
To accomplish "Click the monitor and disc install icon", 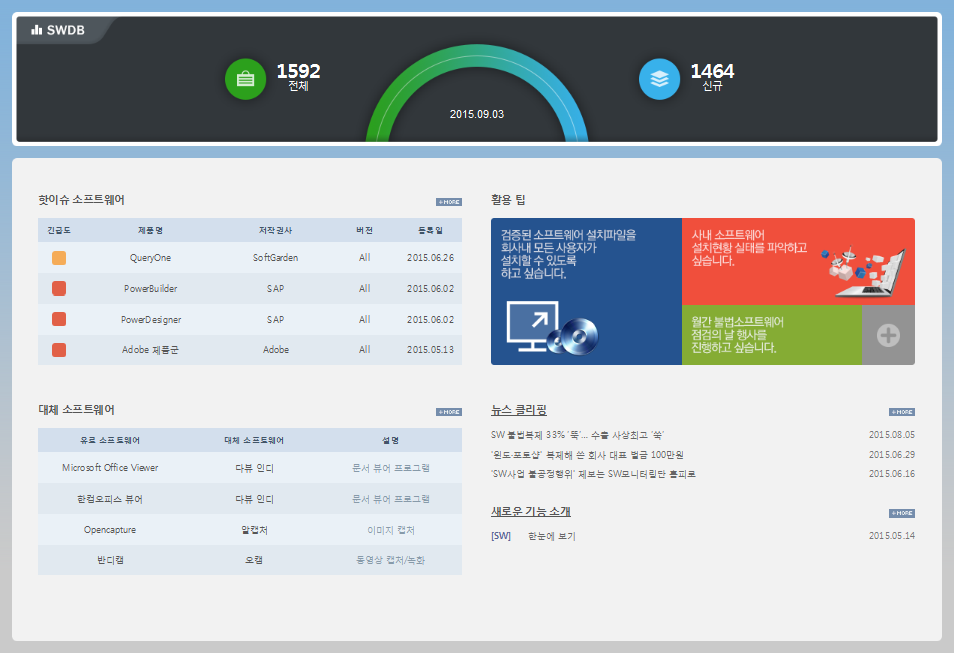I will 552,328.
